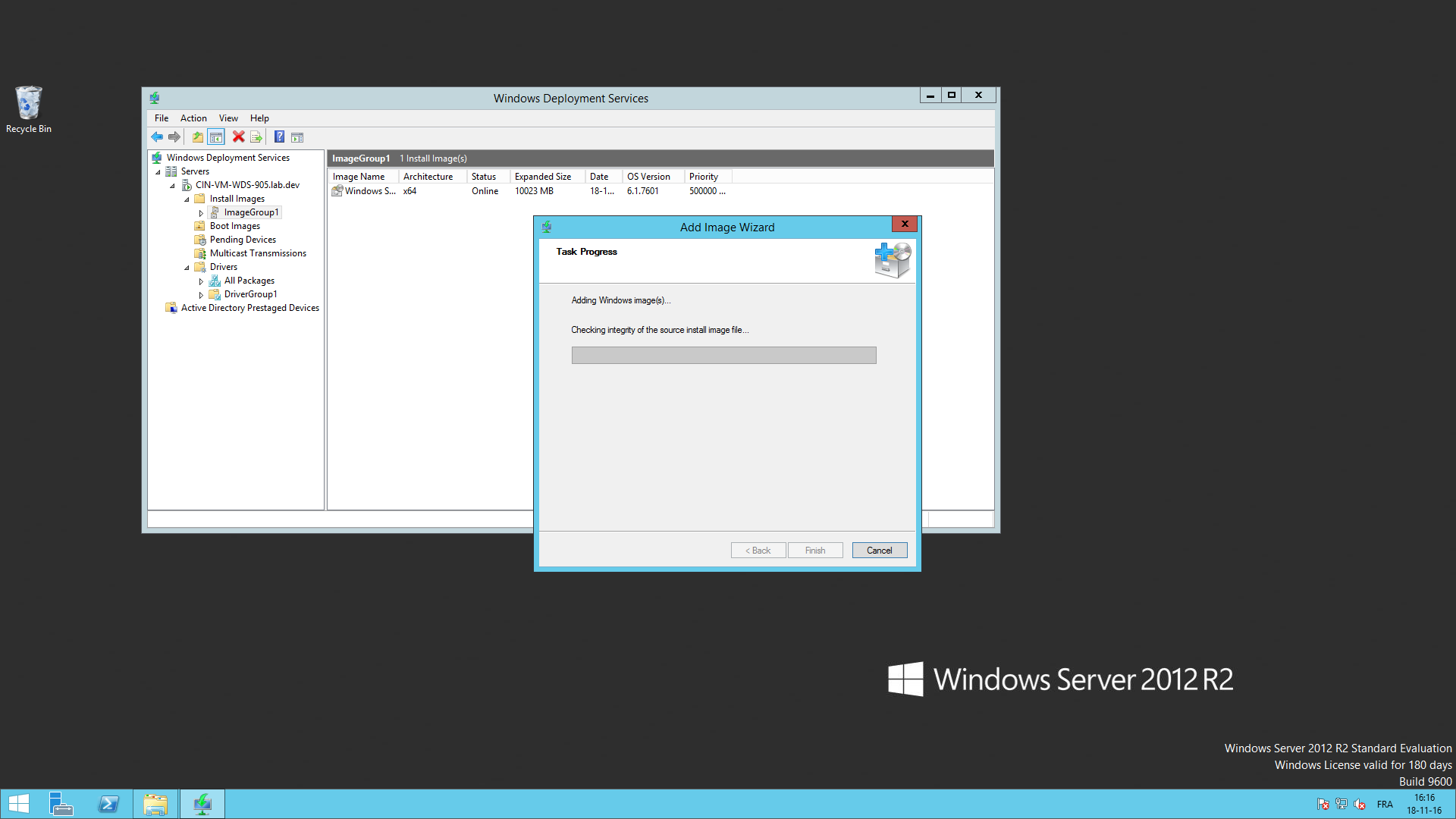The width and height of the screenshot is (1456, 819).
Task: Close the Add Image Wizard dialog
Action: [905, 224]
